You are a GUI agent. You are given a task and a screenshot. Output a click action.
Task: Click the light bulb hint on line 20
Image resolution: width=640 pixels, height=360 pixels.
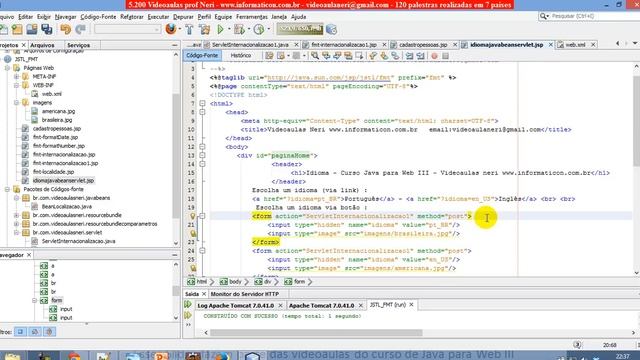pos(193,216)
